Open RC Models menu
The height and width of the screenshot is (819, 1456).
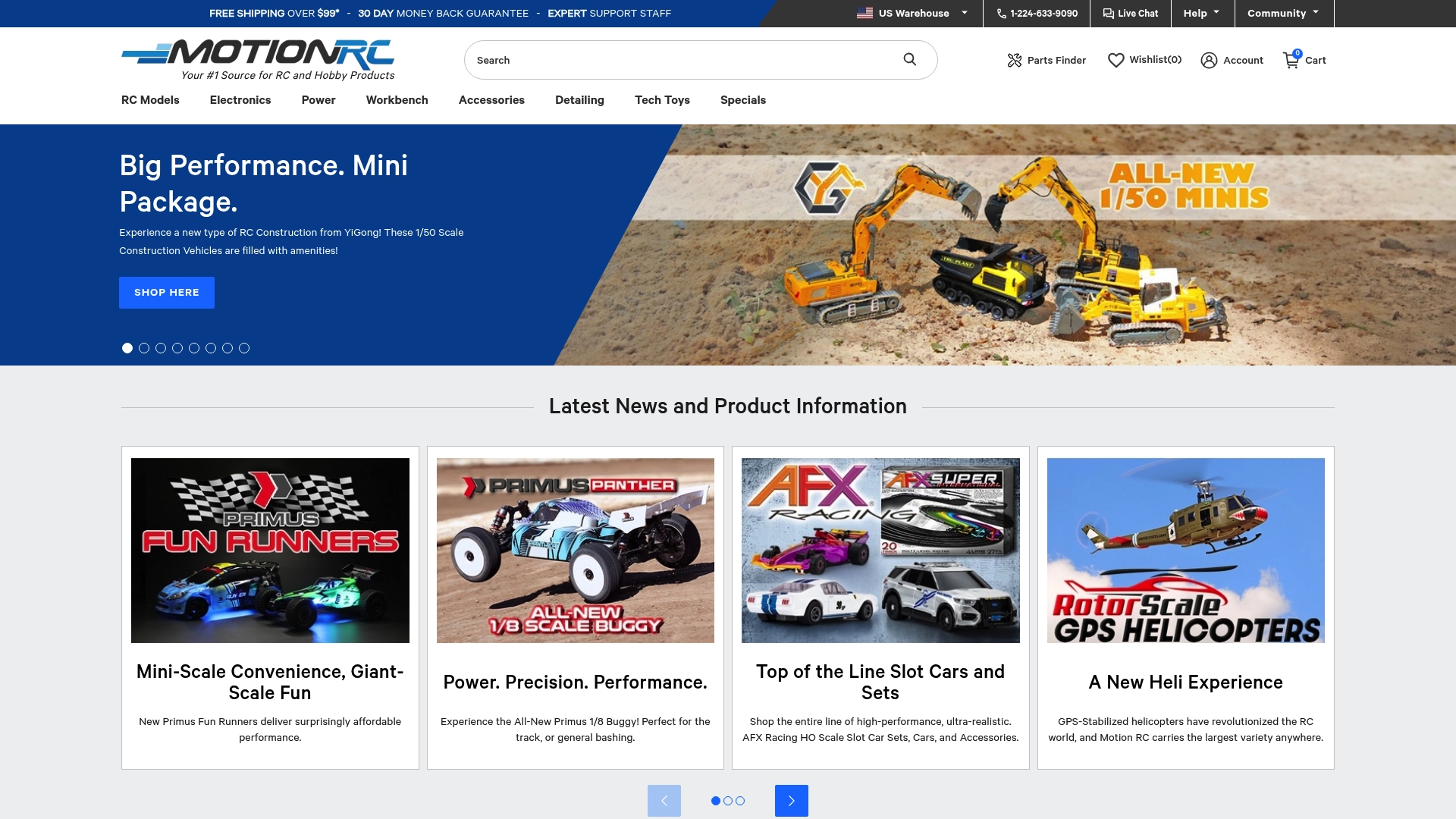150,100
